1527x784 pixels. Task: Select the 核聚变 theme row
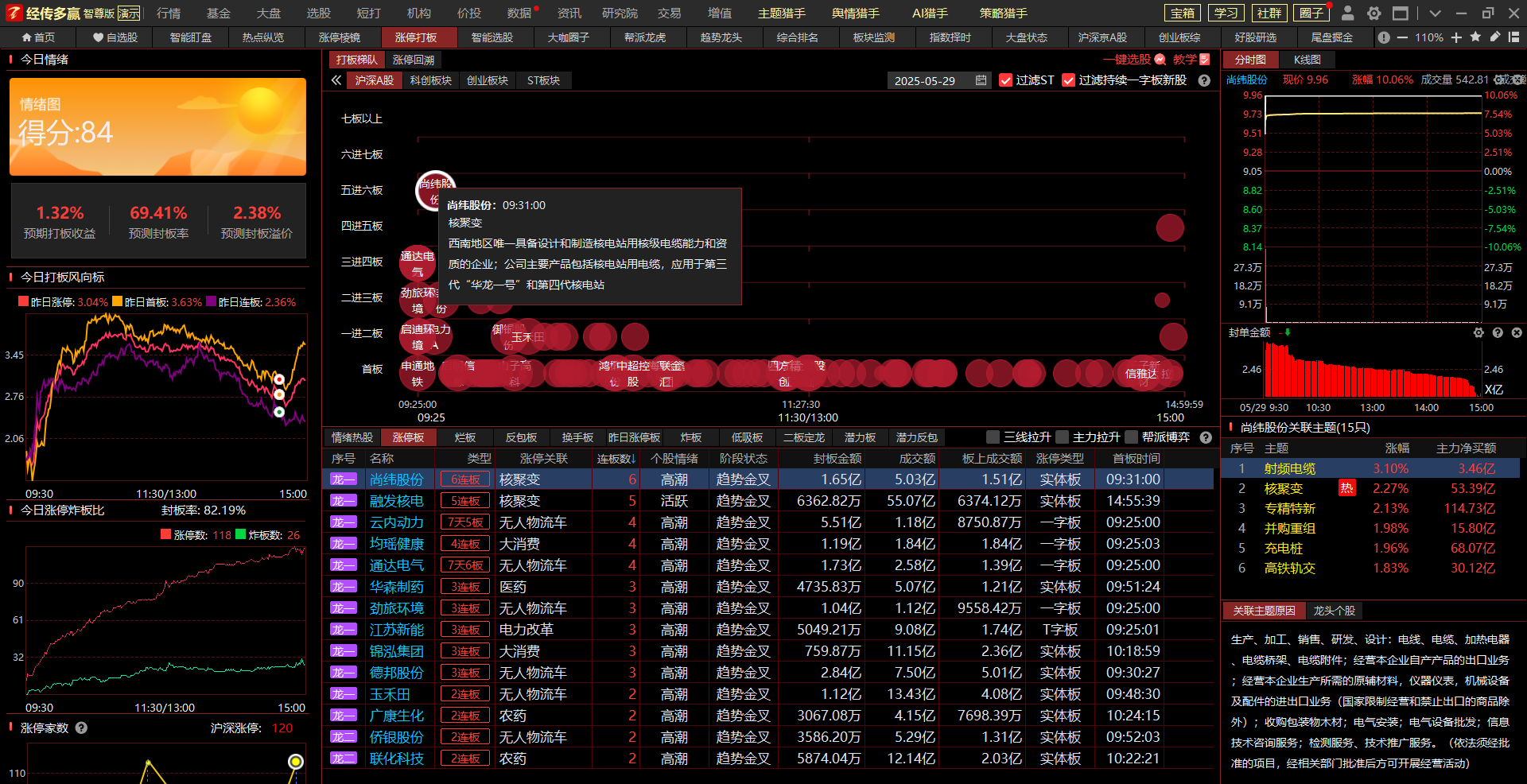click(x=1371, y=488)
